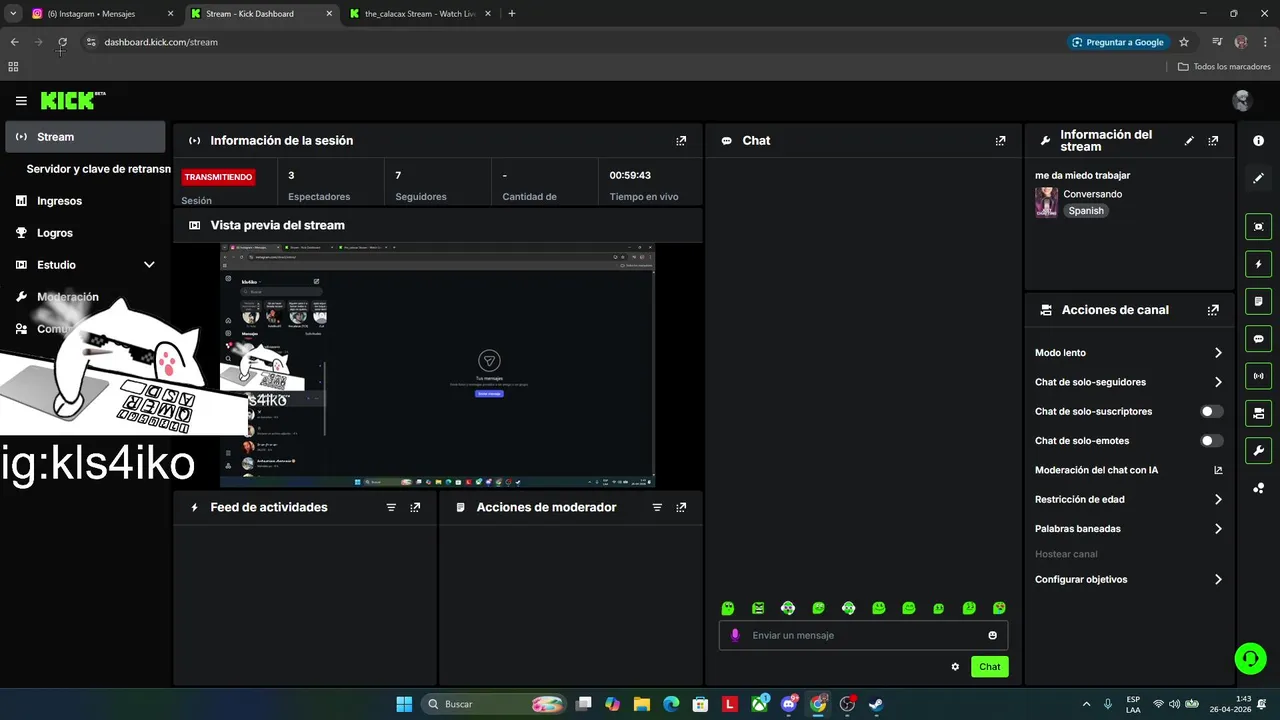This screenshot has width=1280, height=720.
Task: Click the info icon in right rail
Action: click(x=1258, y=141)
